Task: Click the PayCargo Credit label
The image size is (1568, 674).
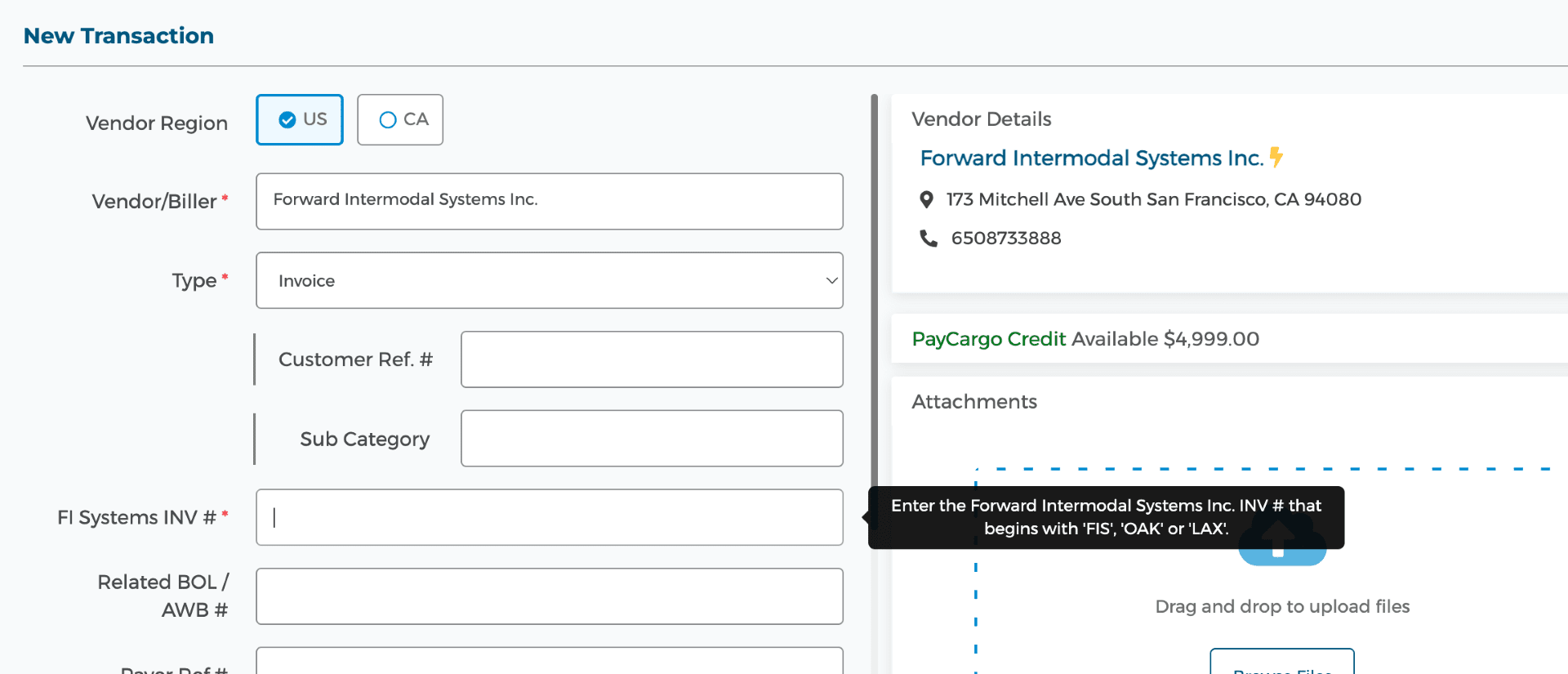Action: [x=989, y=339]
